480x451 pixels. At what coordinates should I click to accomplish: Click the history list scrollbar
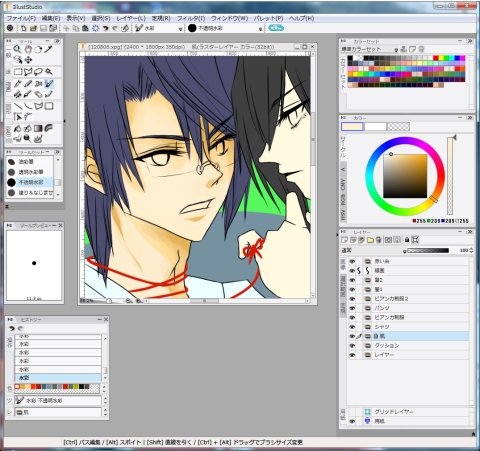(105, 358)
